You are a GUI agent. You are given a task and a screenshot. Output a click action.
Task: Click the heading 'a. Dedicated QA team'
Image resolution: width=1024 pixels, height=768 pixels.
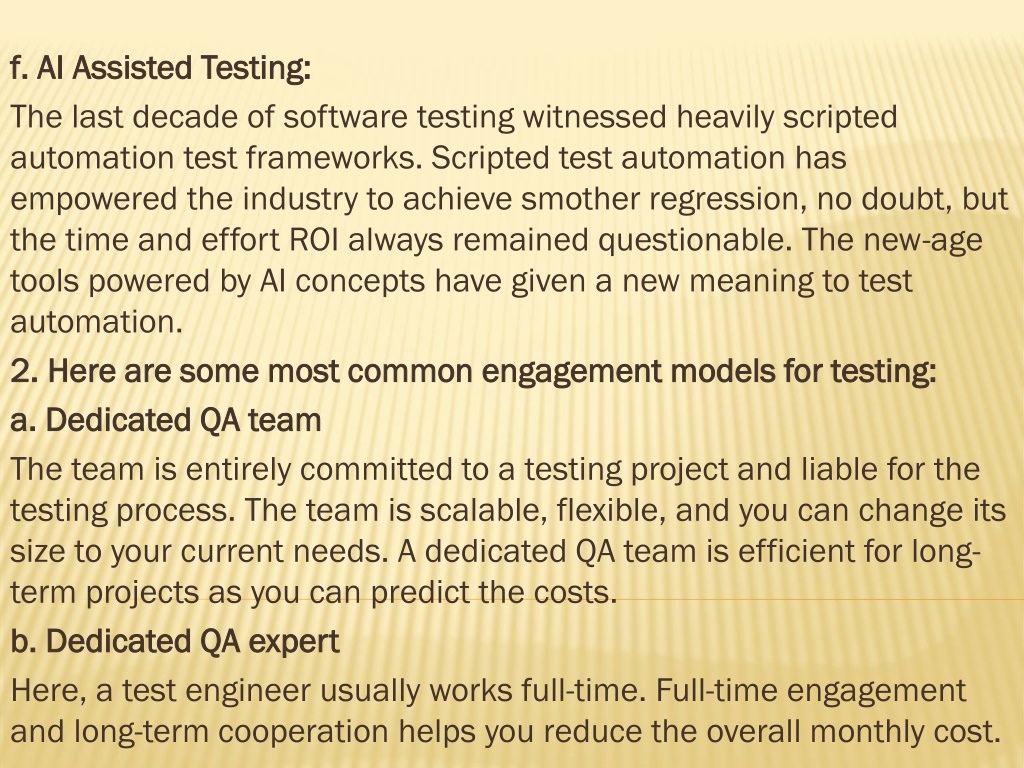click(166, 420)
